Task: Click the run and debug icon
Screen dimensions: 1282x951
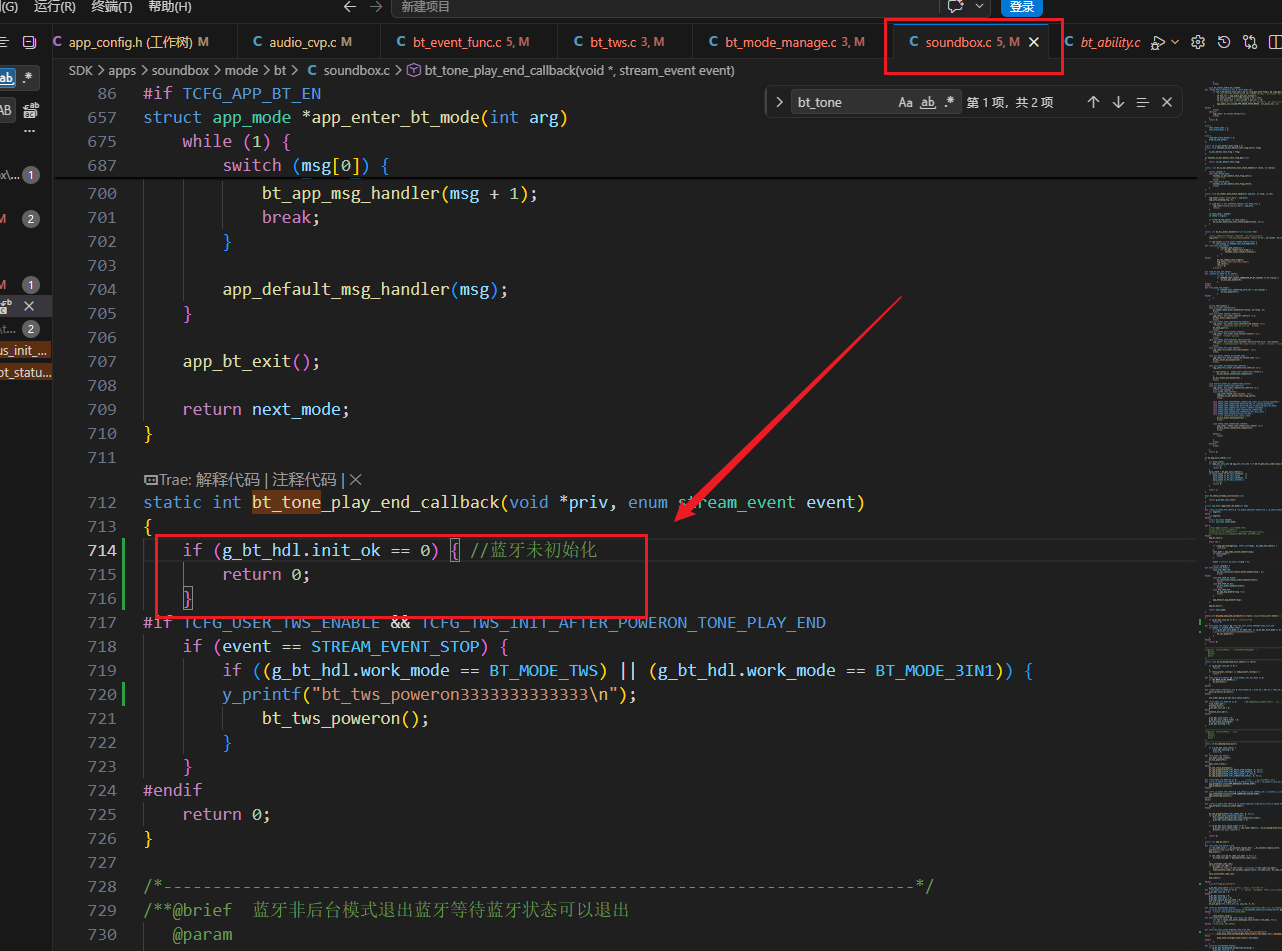Action: point(1158,42)
